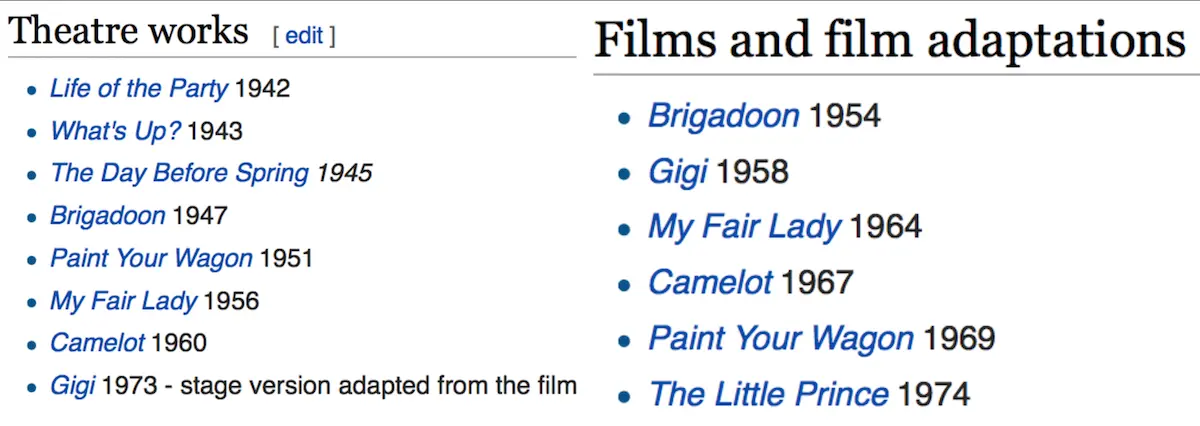Click the Theatre works section heading
The height and width of the screenshot is (426, 1200).
(x=128, y=31)
